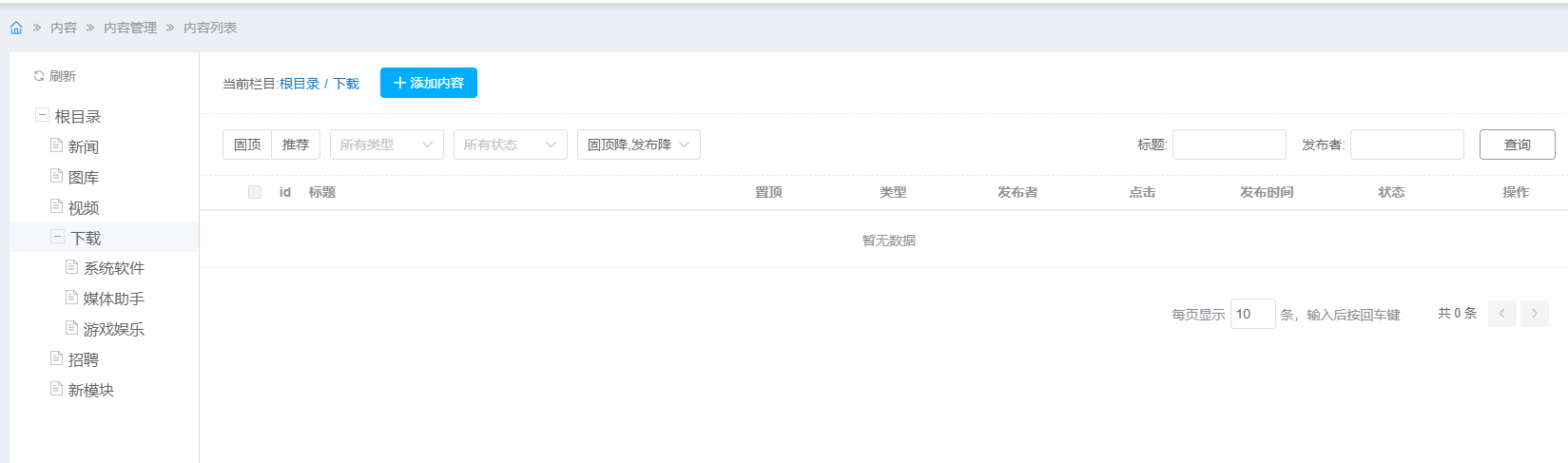Viewport: 1568px width, 463px height.
Task: Select 下载 in the category tree
Action: 86,238
